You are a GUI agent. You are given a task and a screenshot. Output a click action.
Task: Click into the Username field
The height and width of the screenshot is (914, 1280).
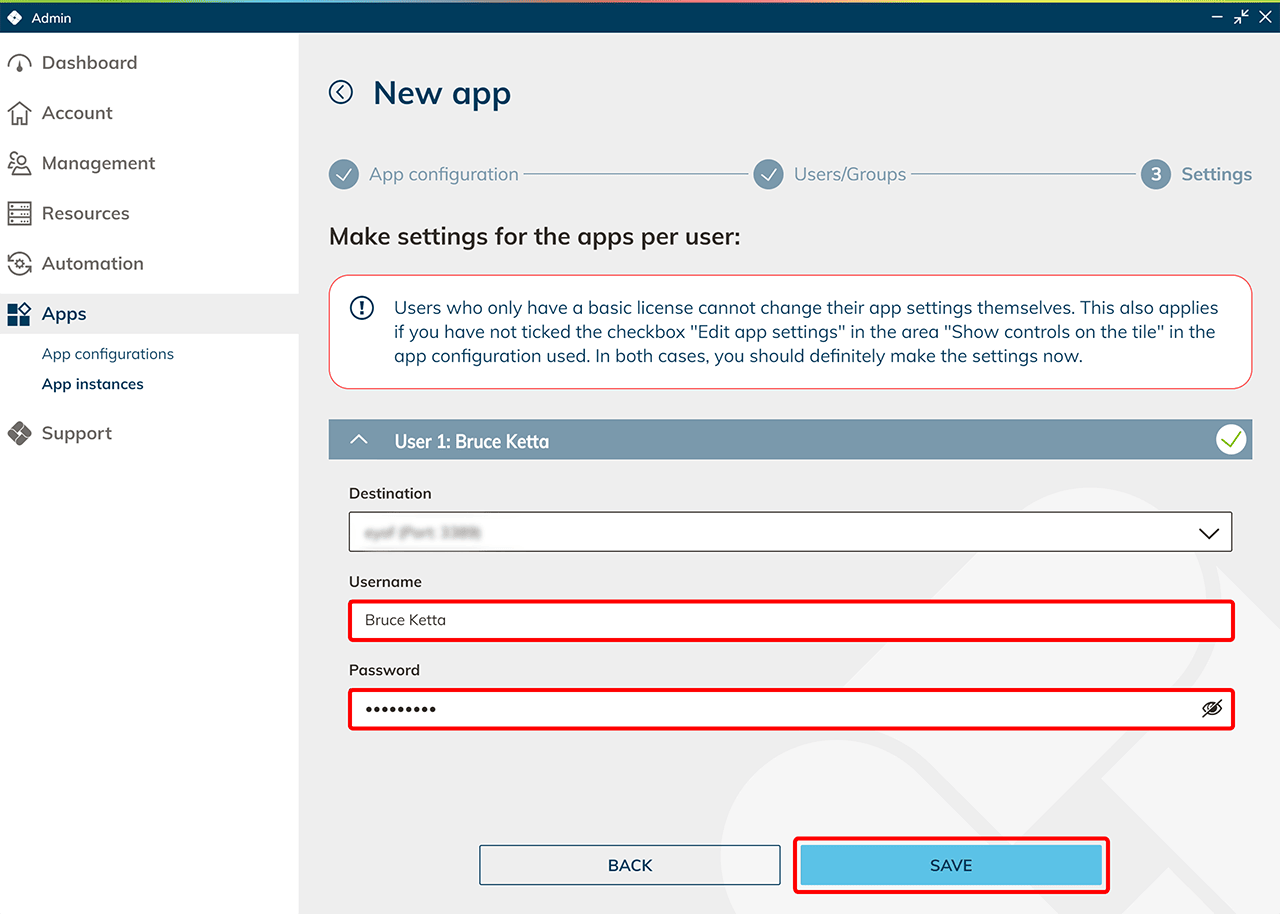[790, 621]
